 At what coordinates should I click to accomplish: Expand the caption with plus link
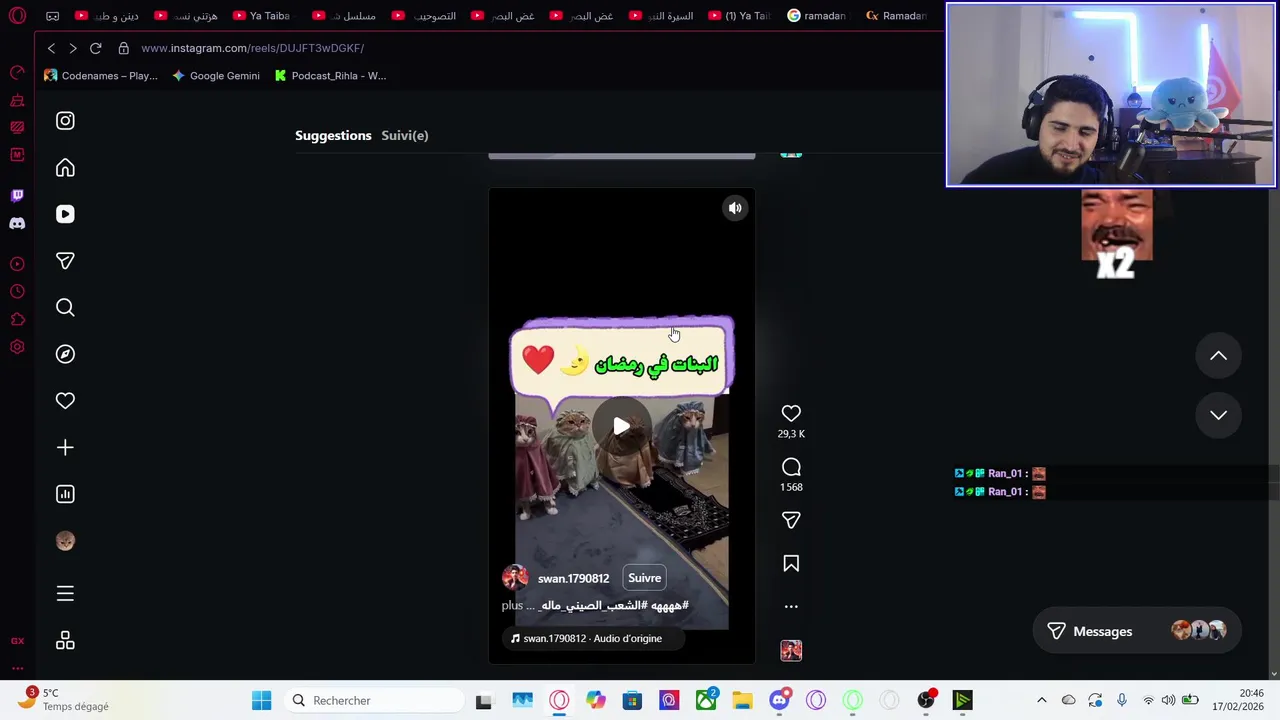tap(512, 605)
